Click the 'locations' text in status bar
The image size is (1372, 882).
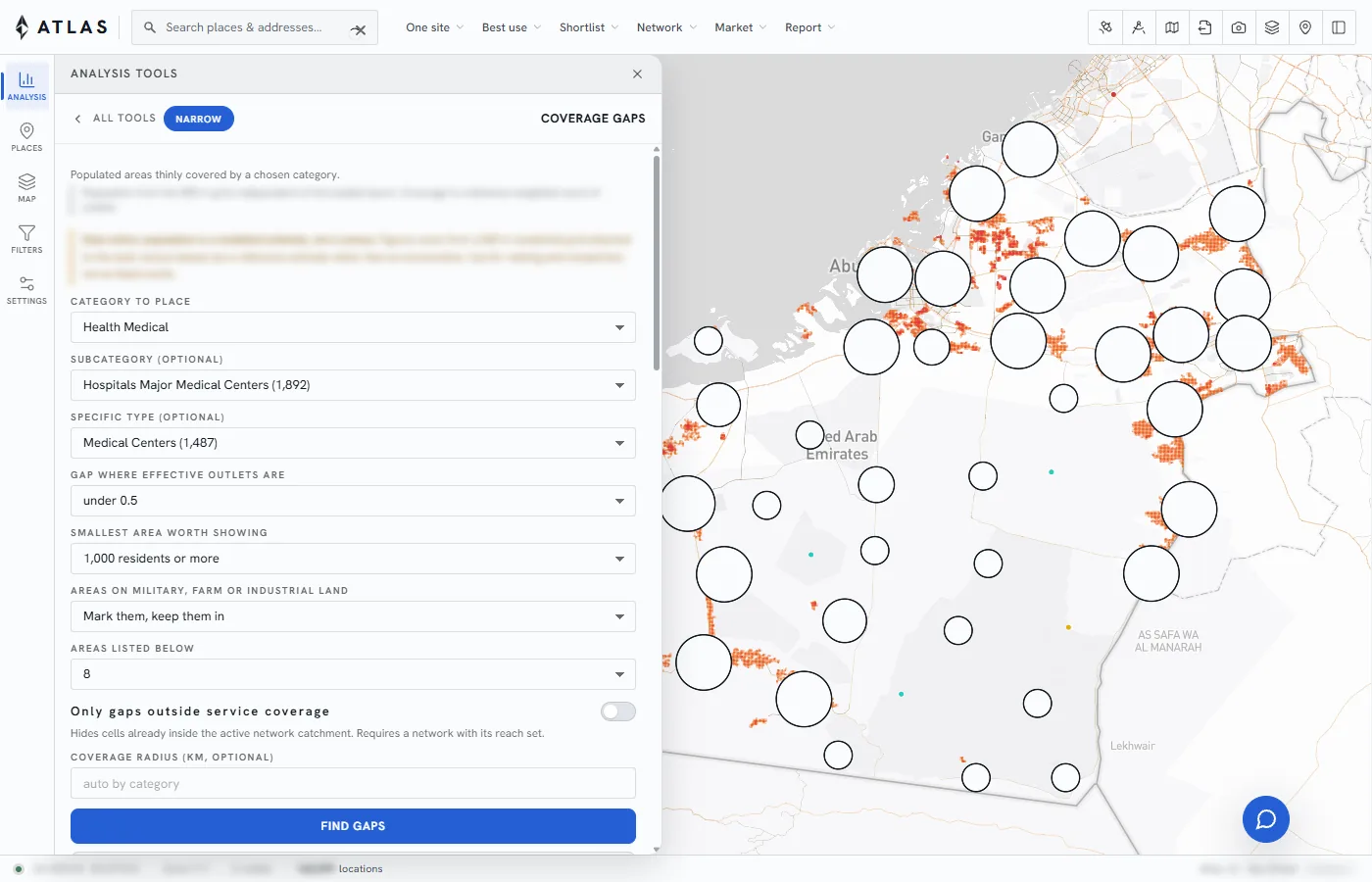click(x=361, y=869)
